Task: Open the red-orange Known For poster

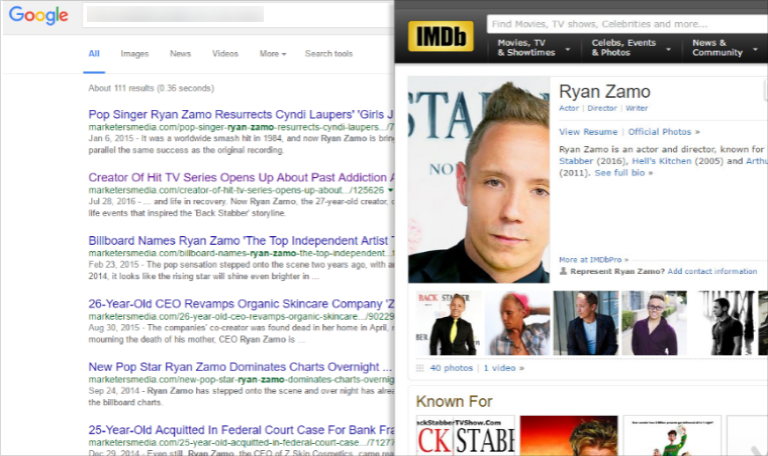Action: coord(569,436)
